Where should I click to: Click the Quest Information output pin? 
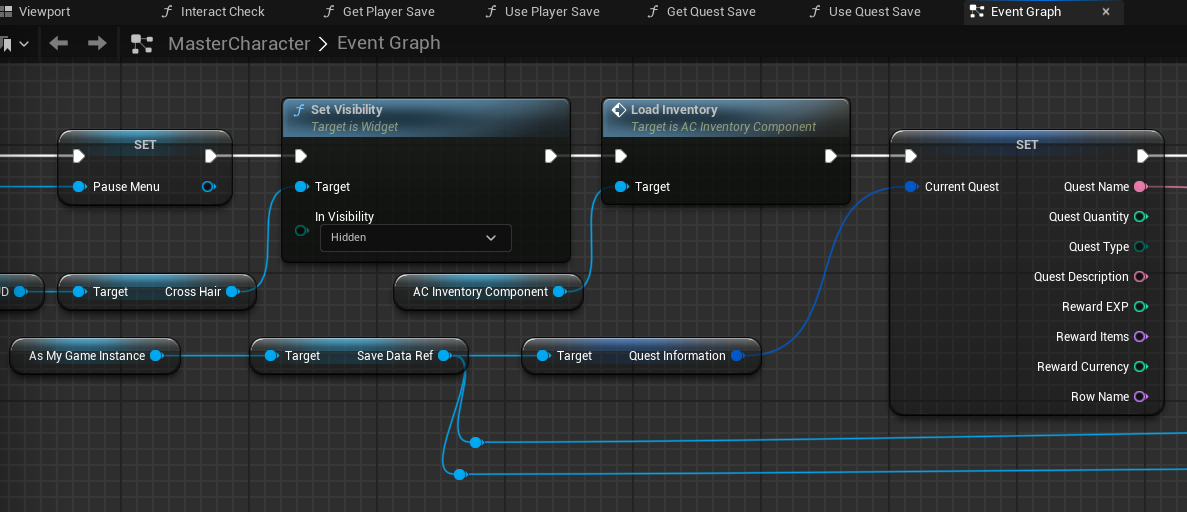tap(737, 355)
